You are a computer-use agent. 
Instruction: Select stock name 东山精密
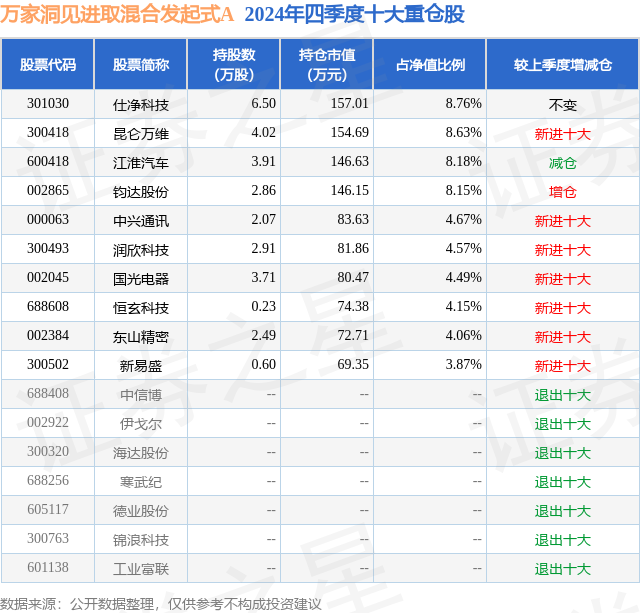click(141, 337)
